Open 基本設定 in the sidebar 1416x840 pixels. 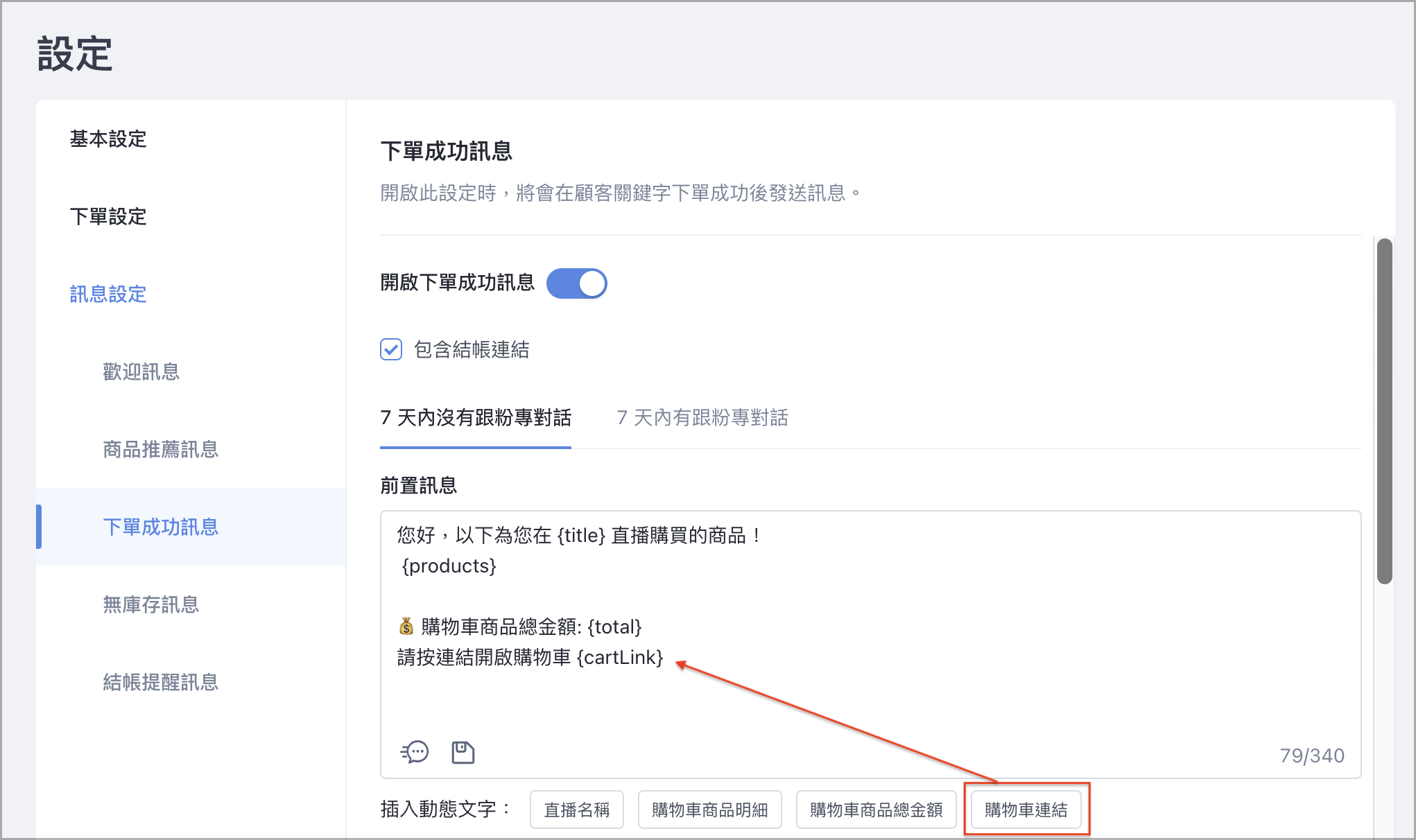coord(108,139)
